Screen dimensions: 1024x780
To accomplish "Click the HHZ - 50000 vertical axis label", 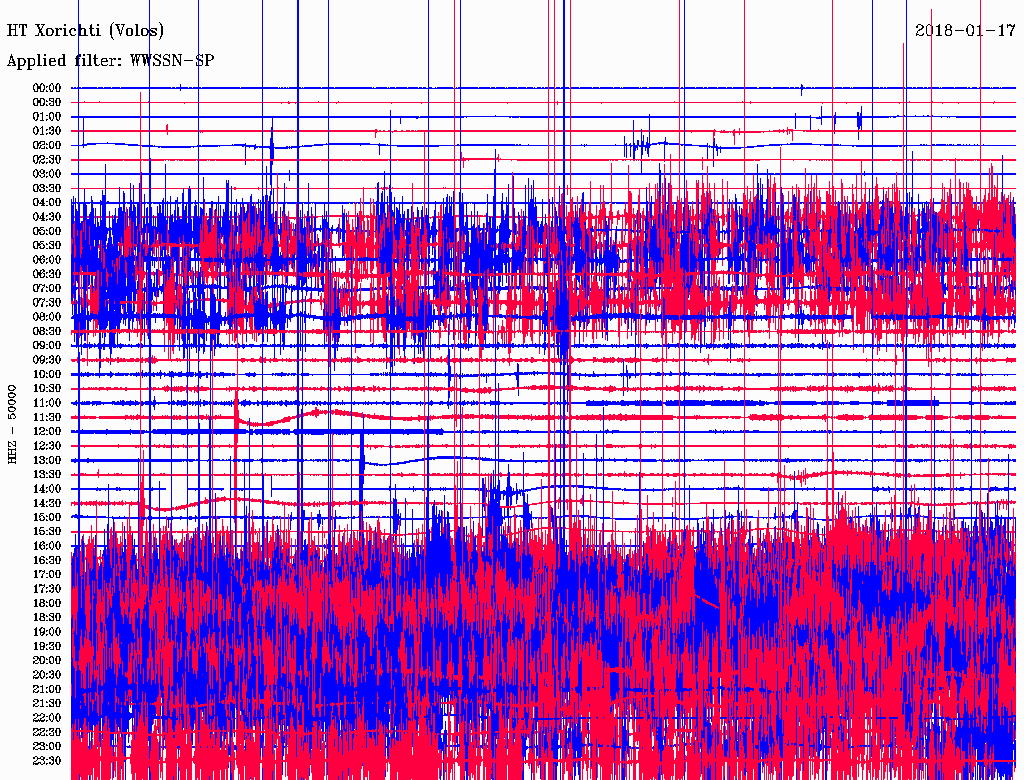I will tap(13, 424).
